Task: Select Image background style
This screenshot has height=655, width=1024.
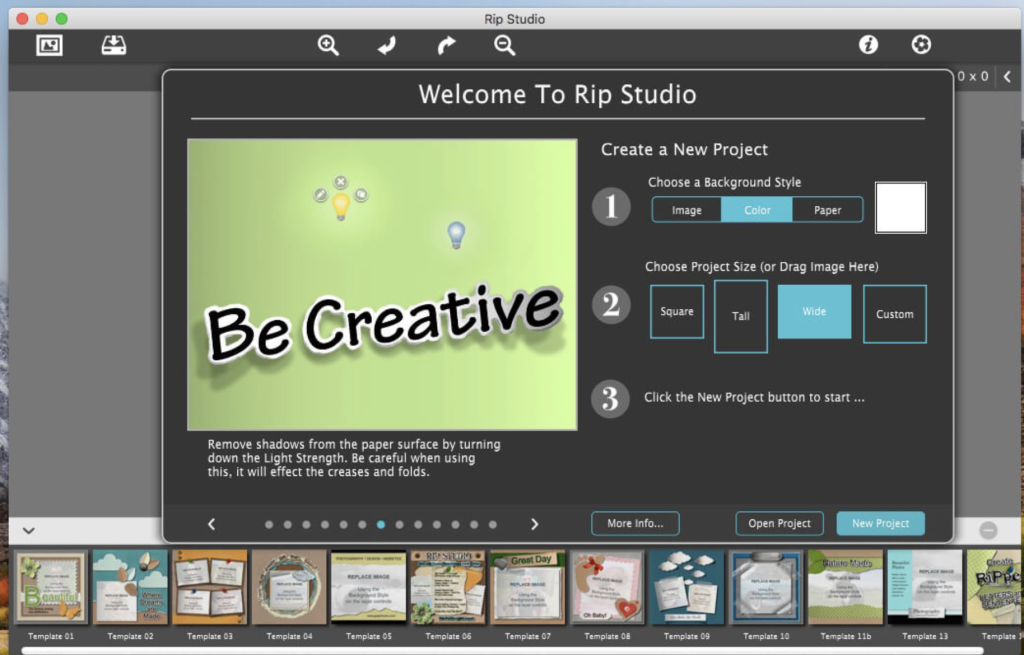Action: (686, 210)
